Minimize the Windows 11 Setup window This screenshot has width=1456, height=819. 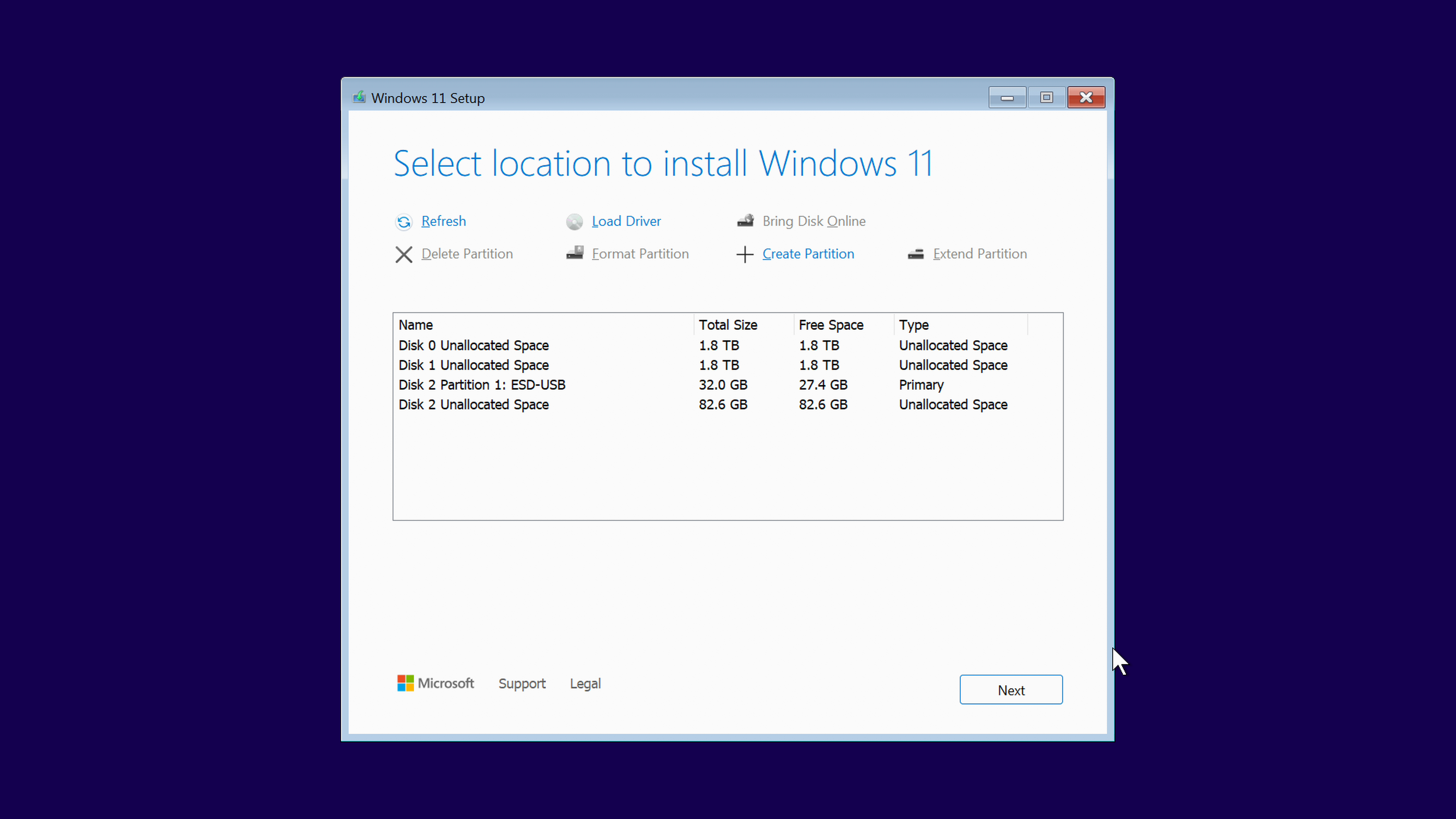(1007, 98)
